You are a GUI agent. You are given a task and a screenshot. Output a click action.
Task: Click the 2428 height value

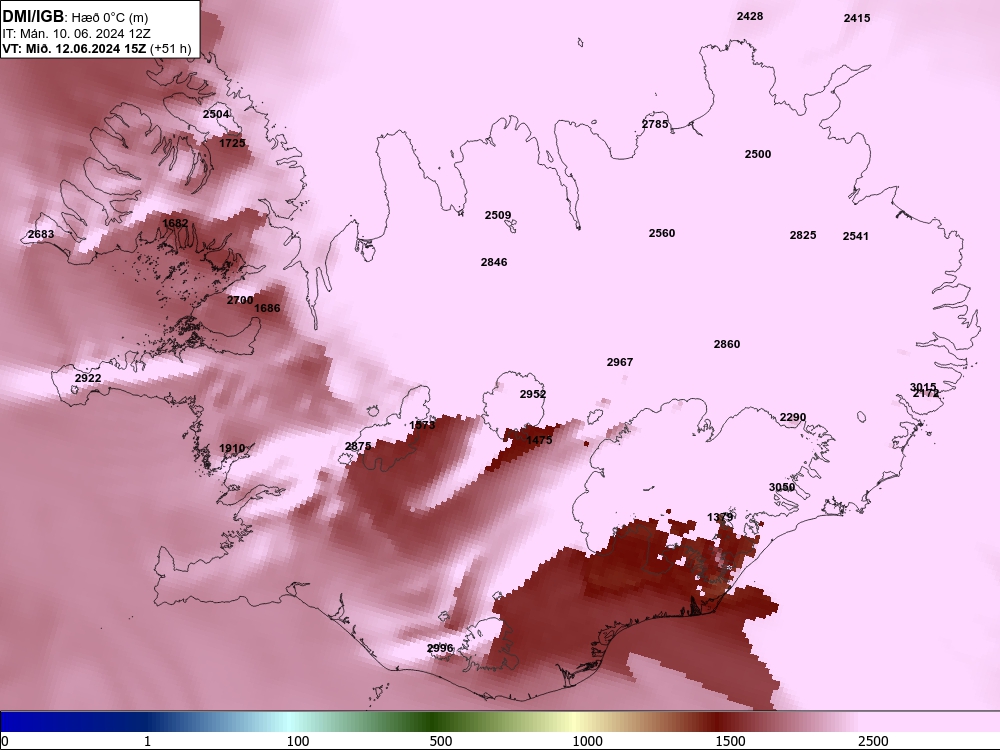(x=749, y=16)
